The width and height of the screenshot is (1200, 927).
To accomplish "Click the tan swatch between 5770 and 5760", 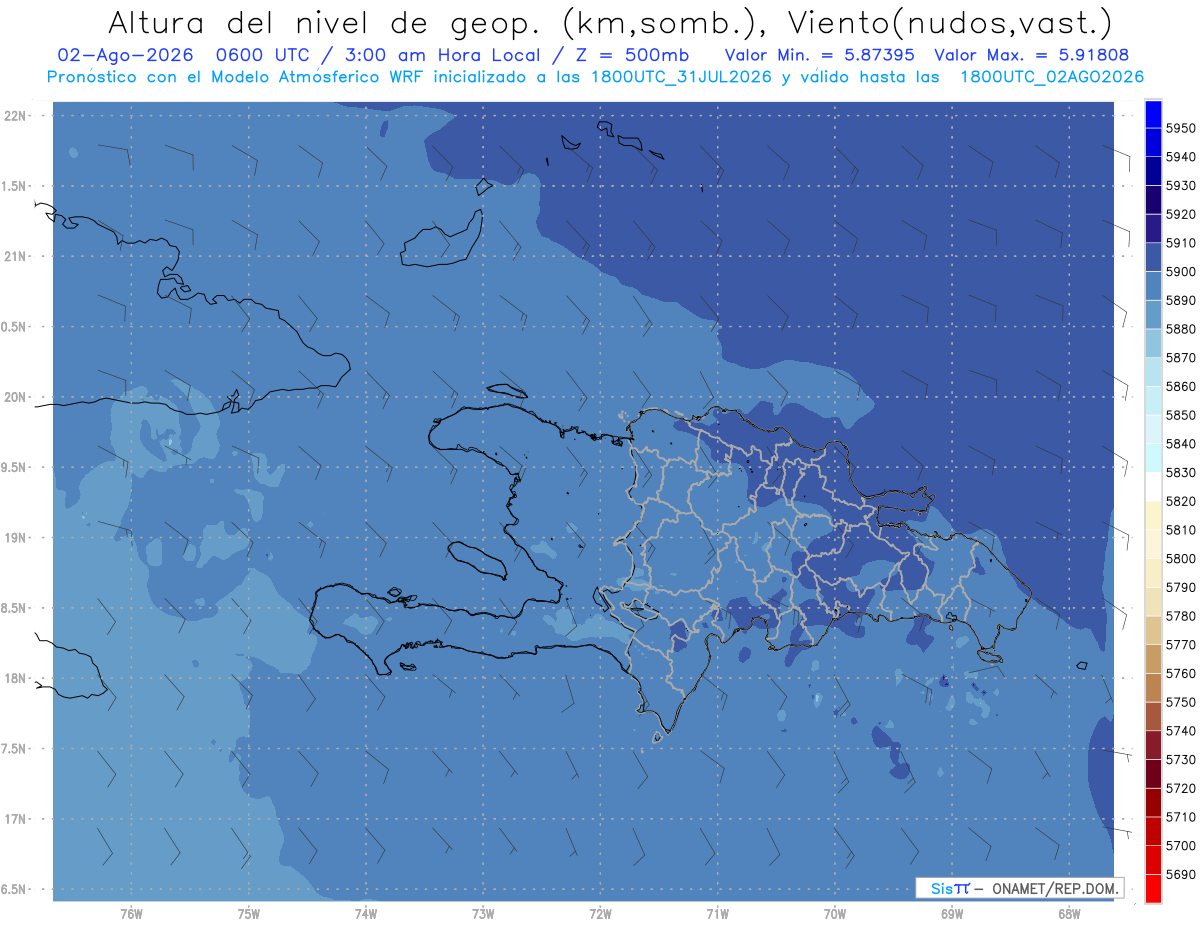I will click(1152, 659).
